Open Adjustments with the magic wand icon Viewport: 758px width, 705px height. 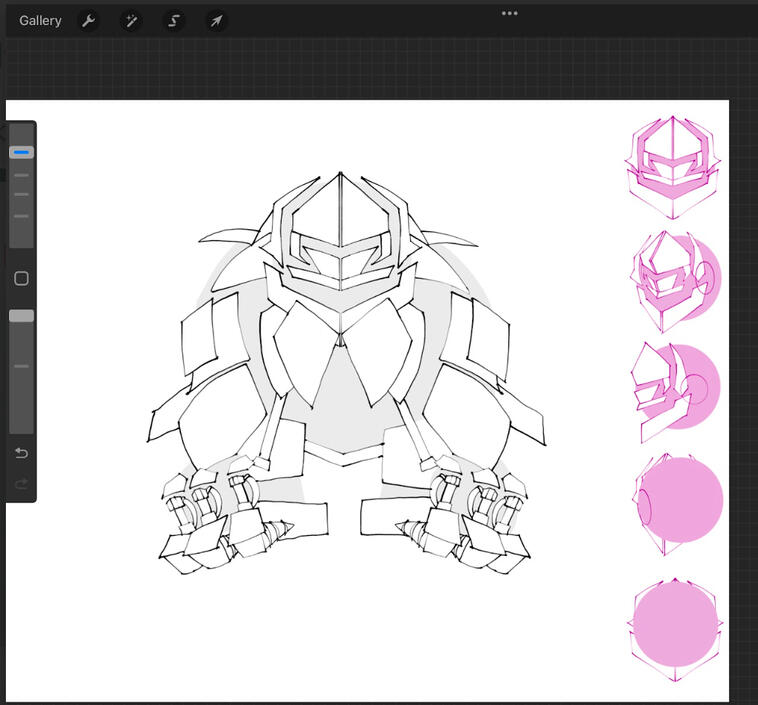(x=131, y=21)
